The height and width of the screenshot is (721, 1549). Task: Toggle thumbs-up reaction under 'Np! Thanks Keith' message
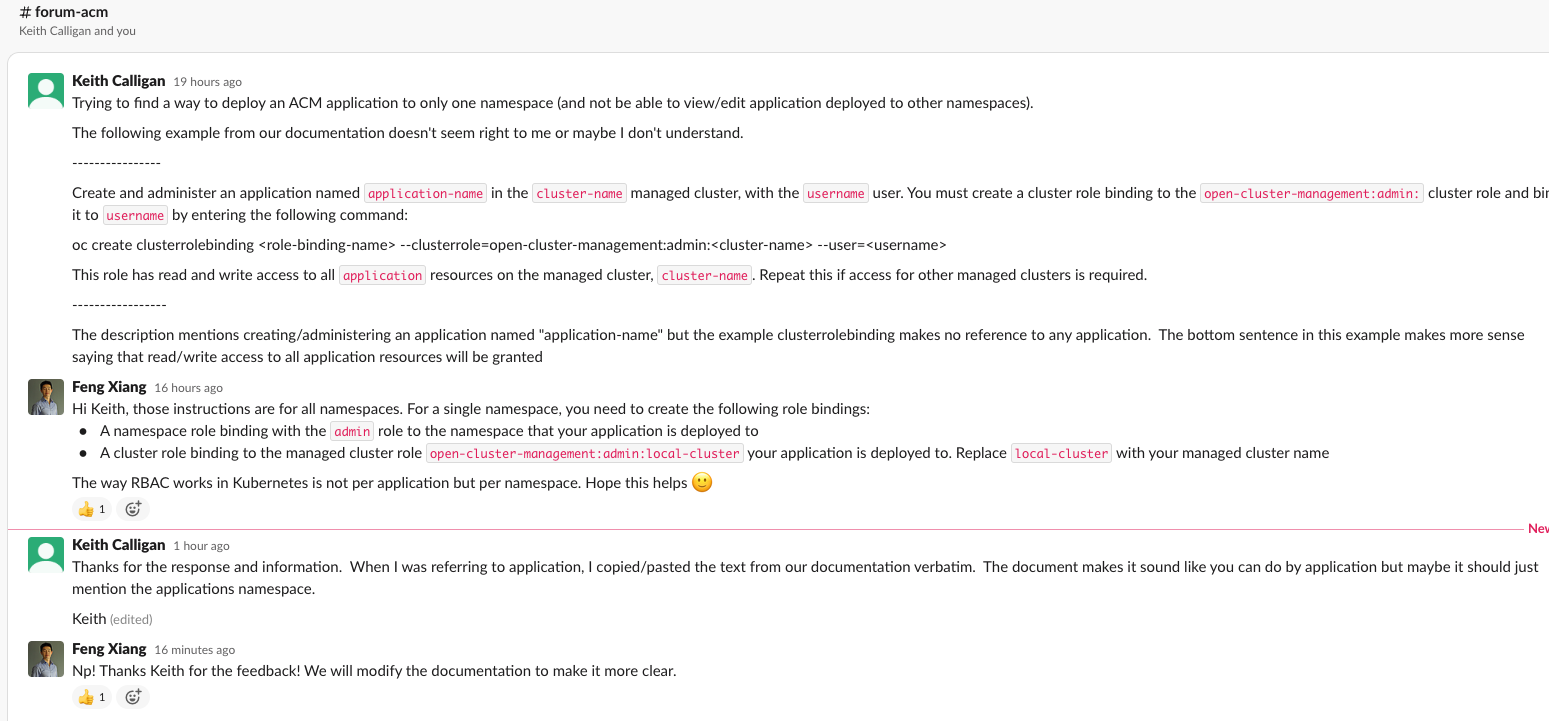click(91, 697)
